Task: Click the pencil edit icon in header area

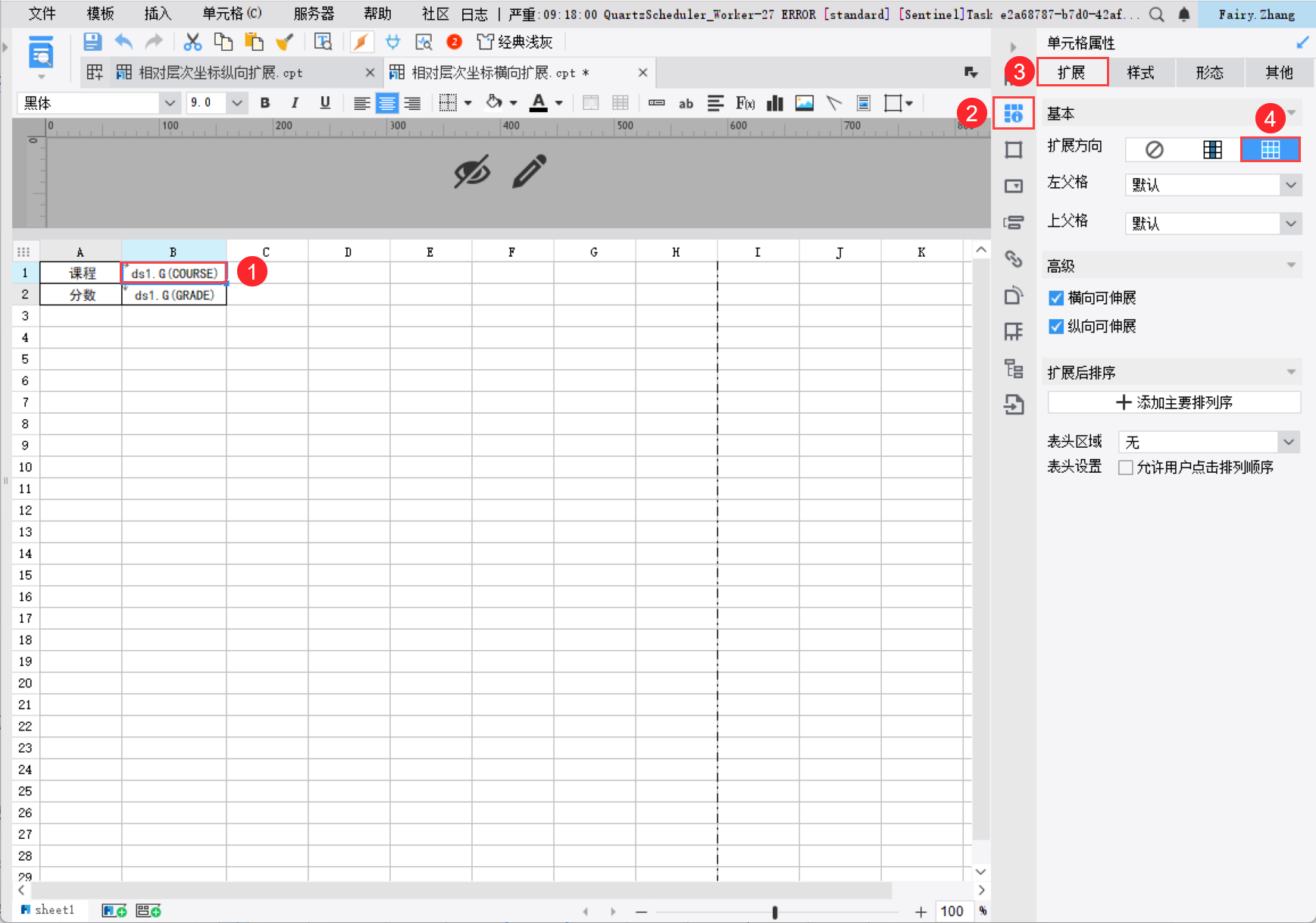Action: tap(530, 171)
